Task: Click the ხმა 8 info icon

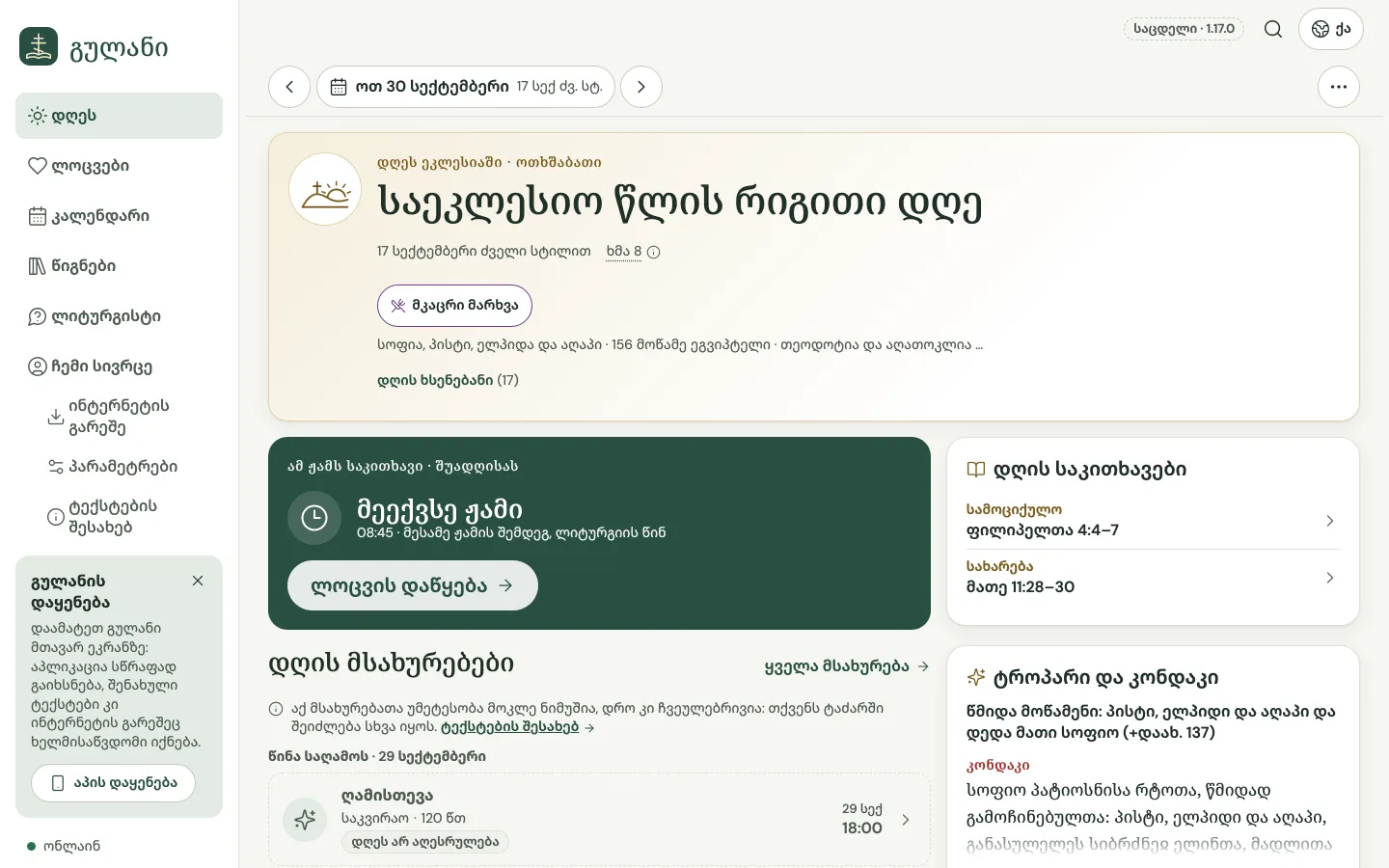Action: (x=654, y=253)
